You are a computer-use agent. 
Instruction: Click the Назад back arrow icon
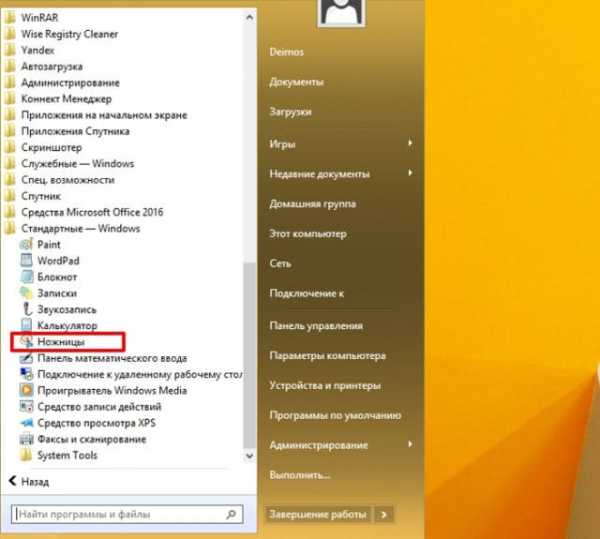click(13, 480)
